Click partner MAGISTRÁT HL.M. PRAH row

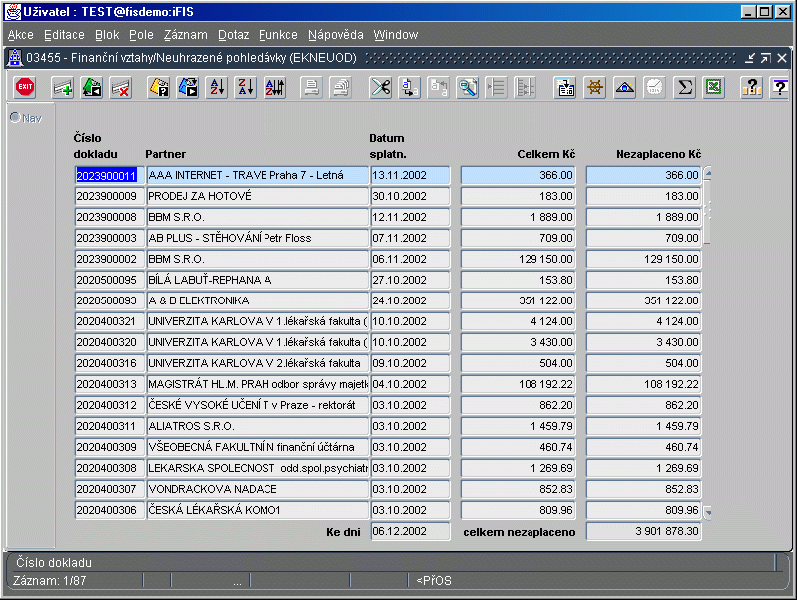(257, 384)
